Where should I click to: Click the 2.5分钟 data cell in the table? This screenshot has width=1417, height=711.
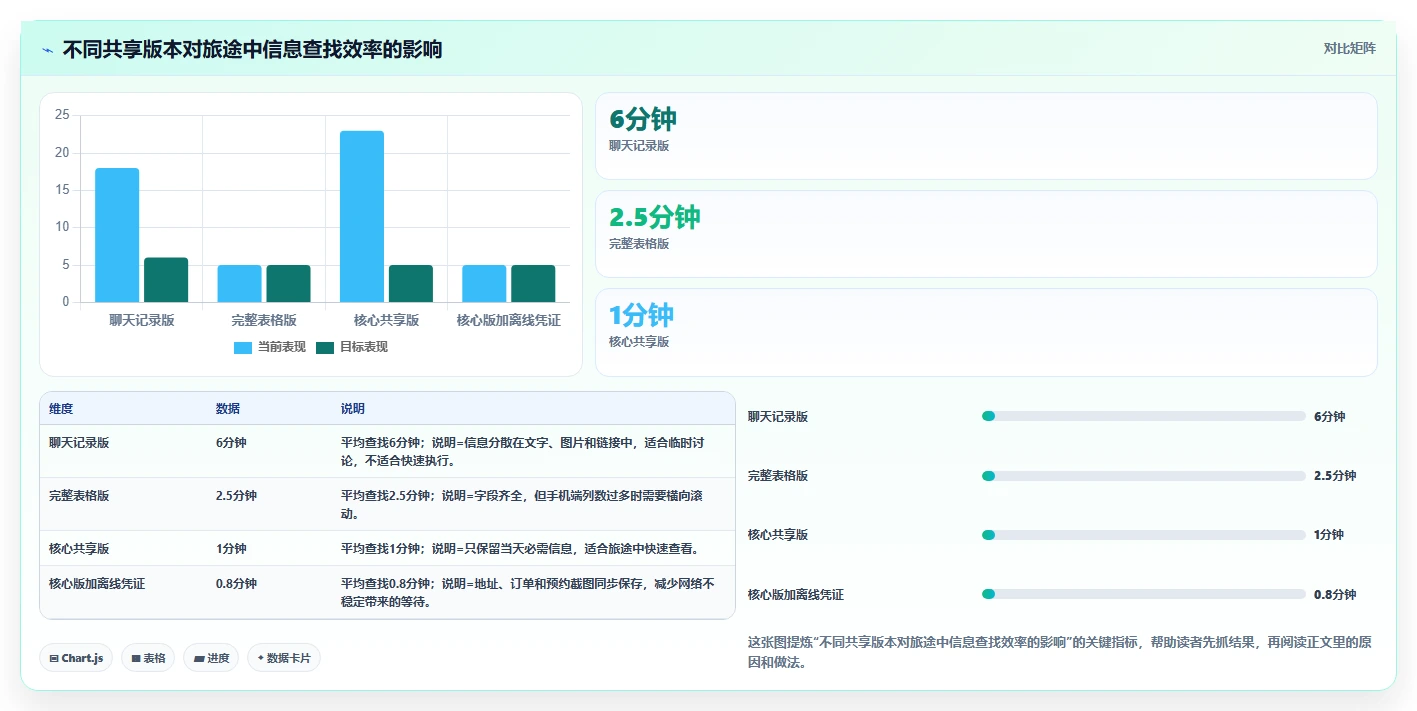tap(236, 496)
